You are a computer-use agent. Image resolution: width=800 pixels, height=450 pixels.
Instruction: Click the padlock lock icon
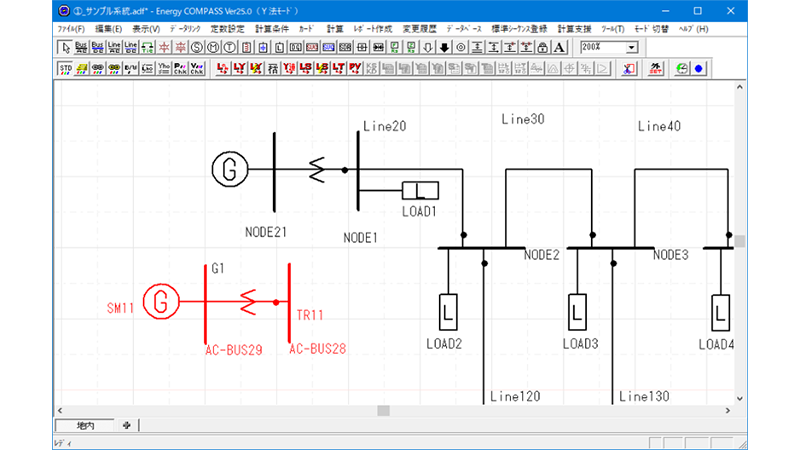[542, 47]
